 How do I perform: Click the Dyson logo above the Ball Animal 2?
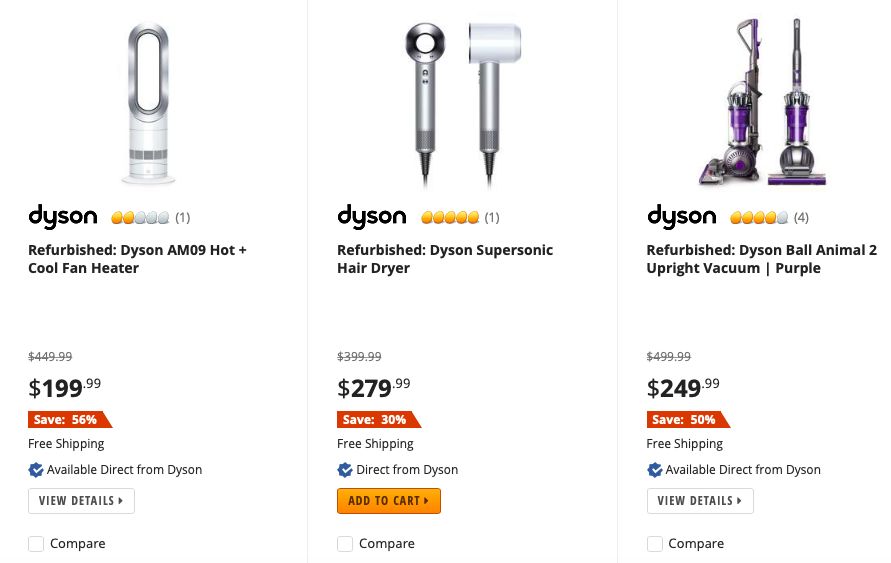tap(682, 217)
